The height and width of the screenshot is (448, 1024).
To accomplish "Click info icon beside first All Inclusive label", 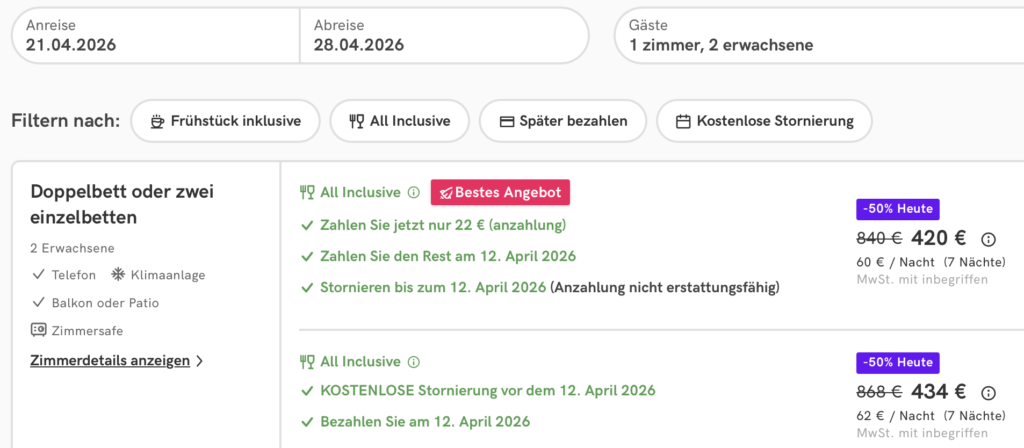I will coord(414,192).
